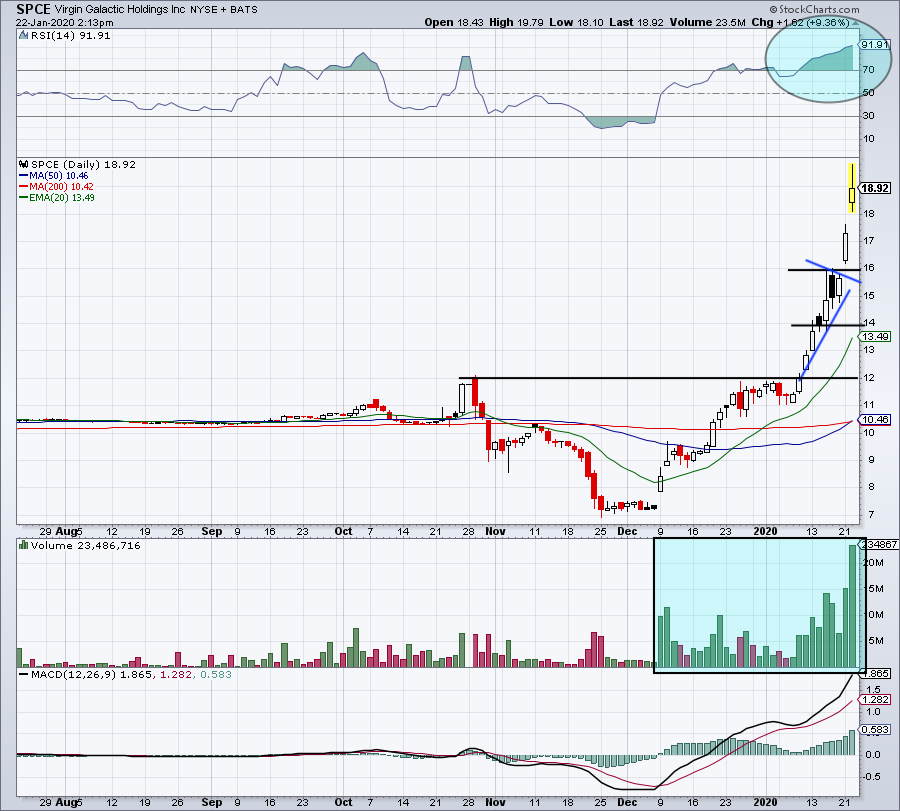The height and width of the screenshot is (811, 900).
Task: Click the MA(200) 10.42 legend entry
Action: click(x=56, y=187)
